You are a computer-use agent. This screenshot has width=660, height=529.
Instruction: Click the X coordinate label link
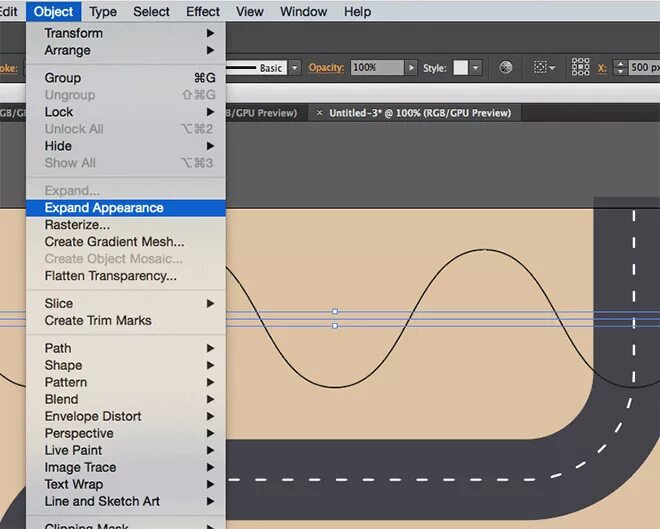[x=602, y=68]
